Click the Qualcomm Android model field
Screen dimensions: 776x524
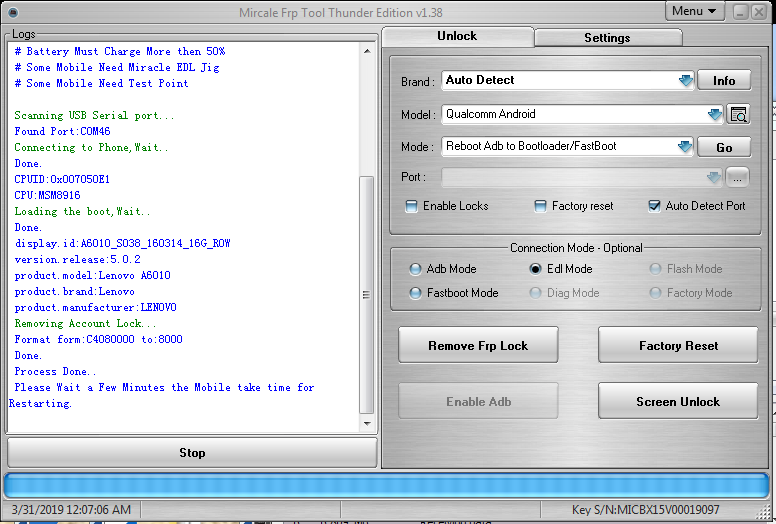582,114
